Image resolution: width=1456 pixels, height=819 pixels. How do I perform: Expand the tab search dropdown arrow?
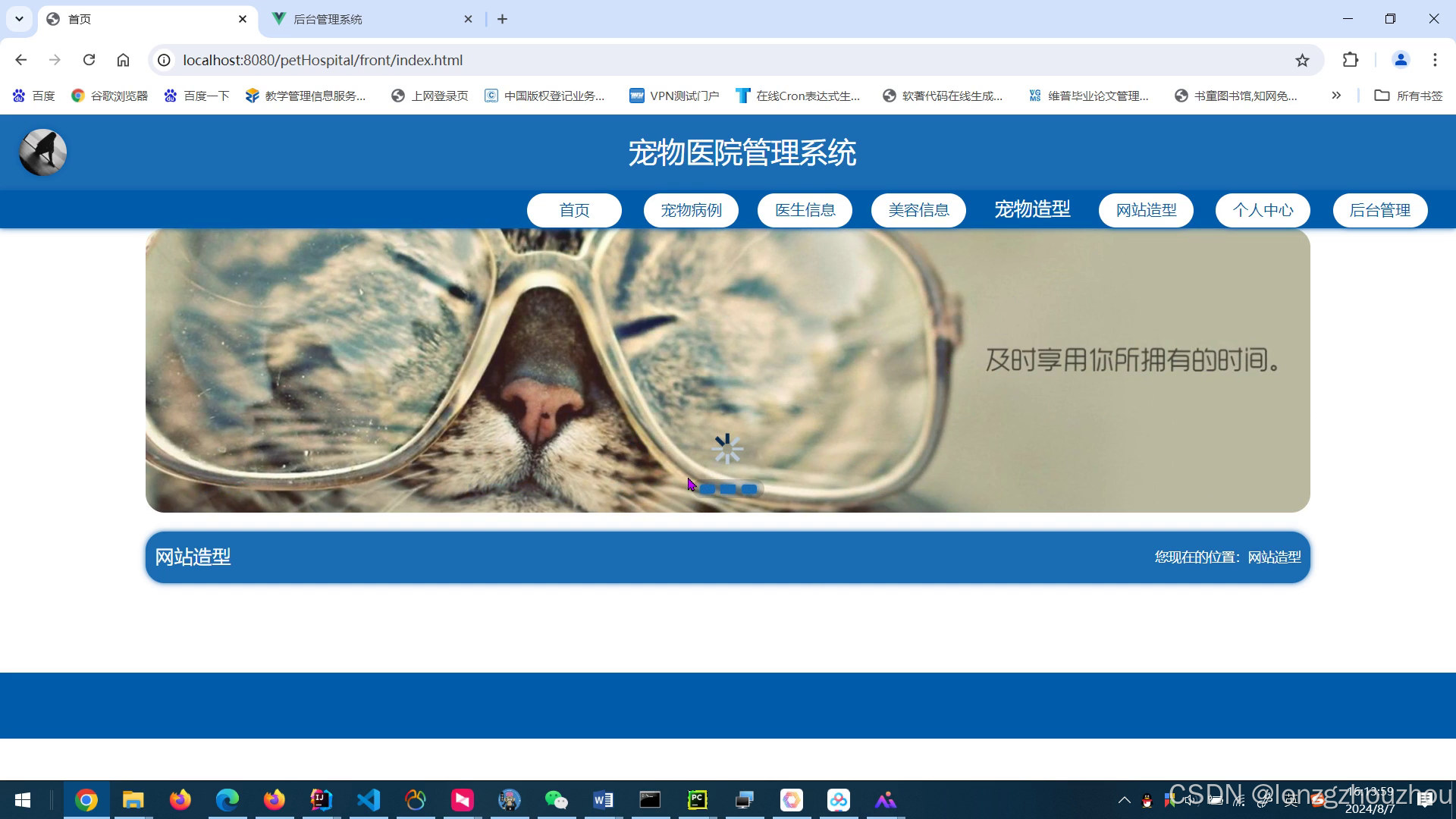19,19
